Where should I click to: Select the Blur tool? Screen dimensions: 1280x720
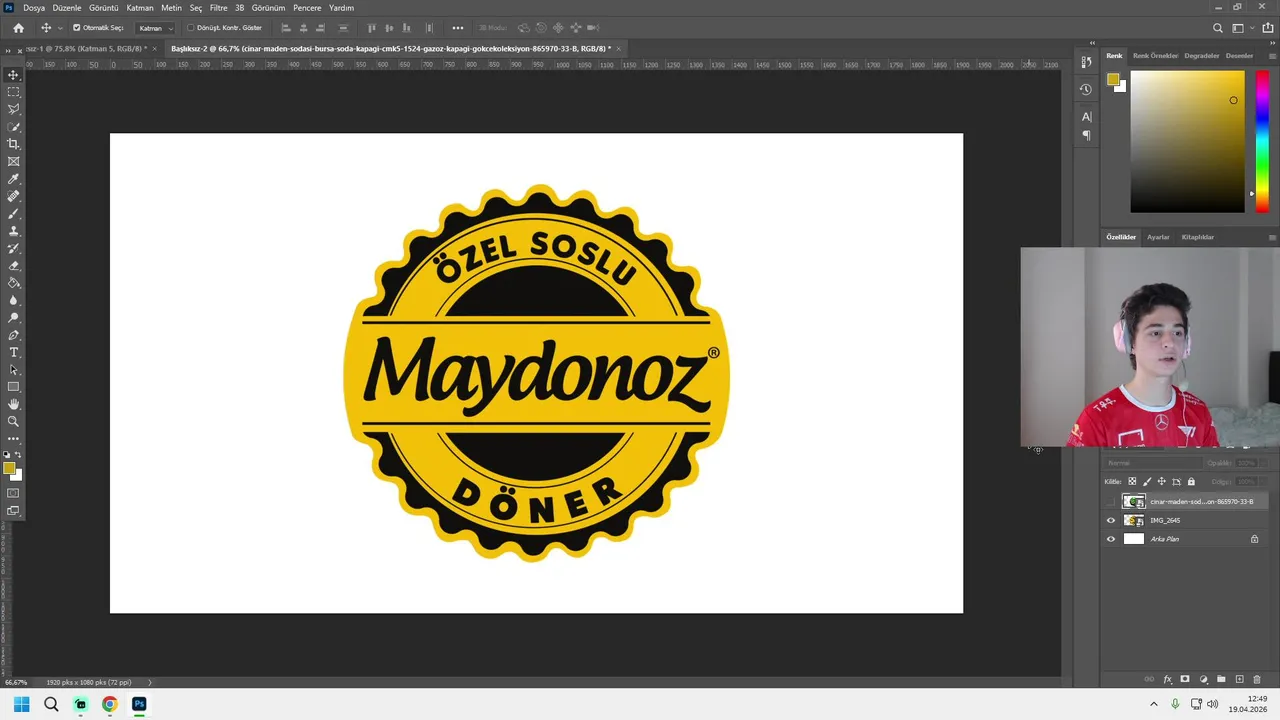13,300
